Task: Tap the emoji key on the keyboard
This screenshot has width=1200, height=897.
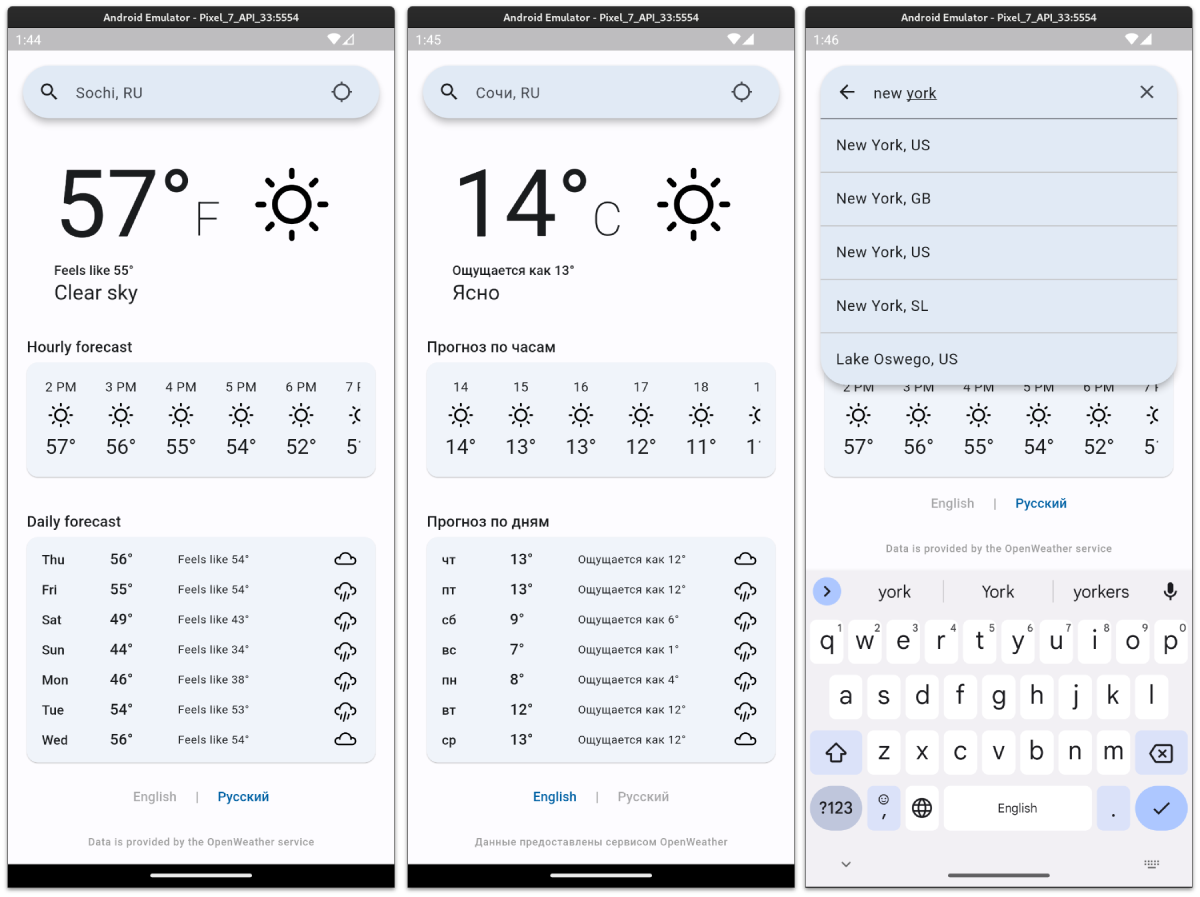Action: 884,808
